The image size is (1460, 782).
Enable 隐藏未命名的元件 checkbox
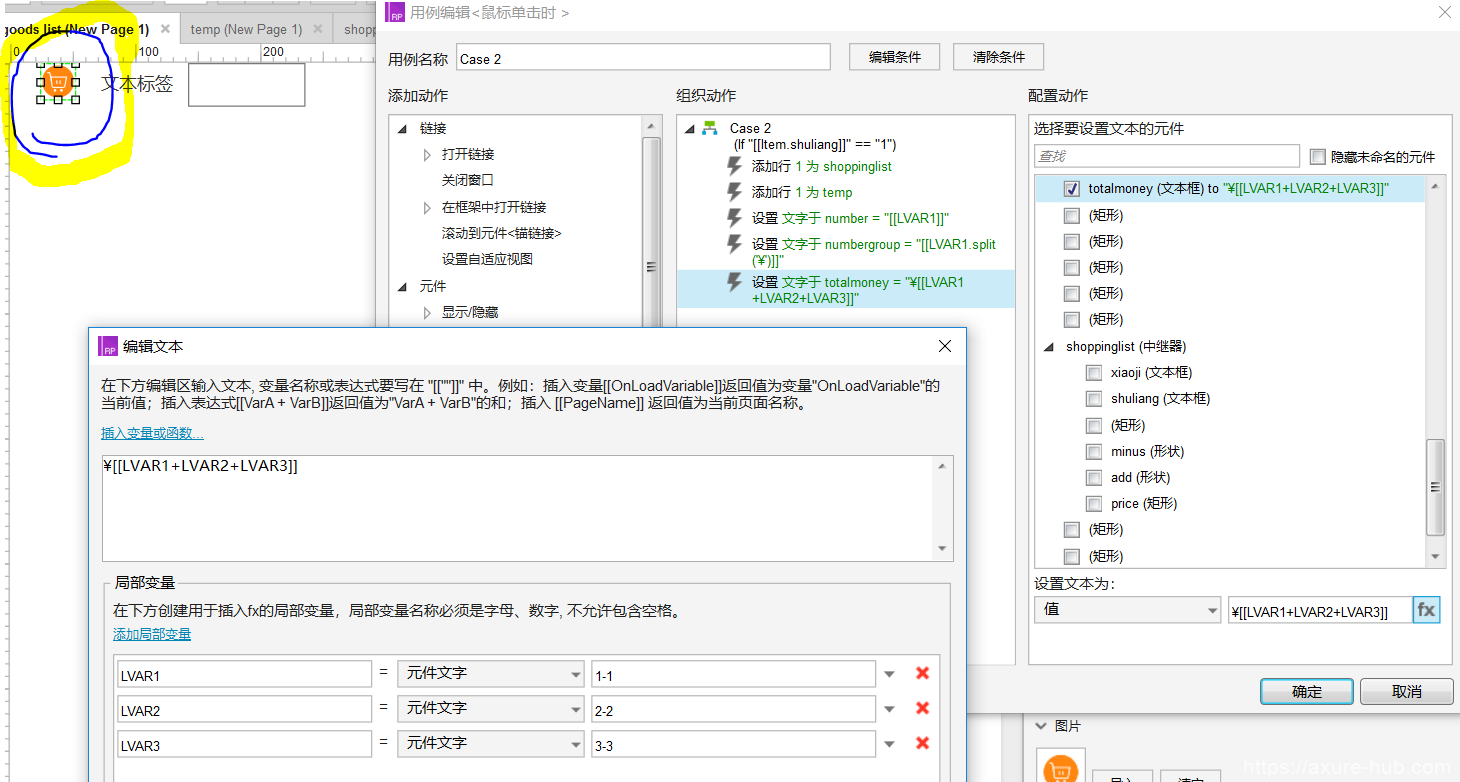(1318, 157)
